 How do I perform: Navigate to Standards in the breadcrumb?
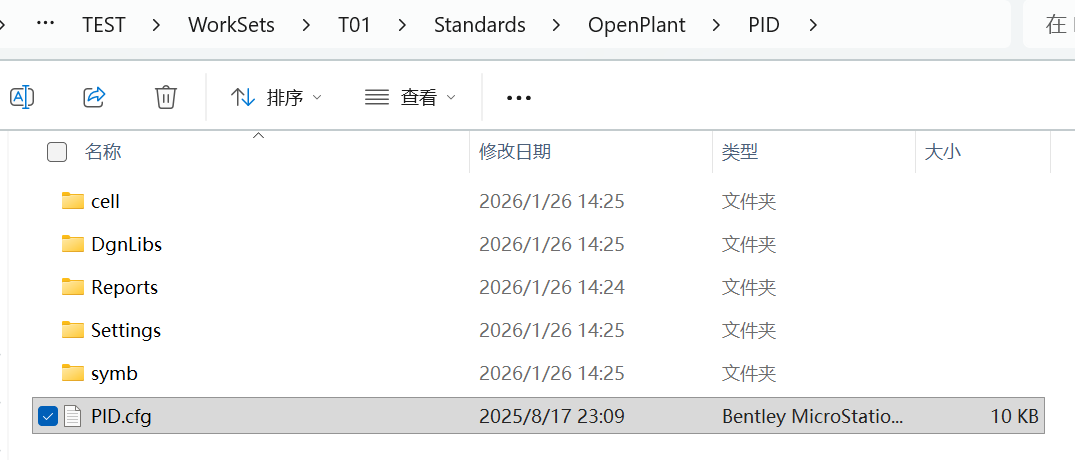[479, 25]
